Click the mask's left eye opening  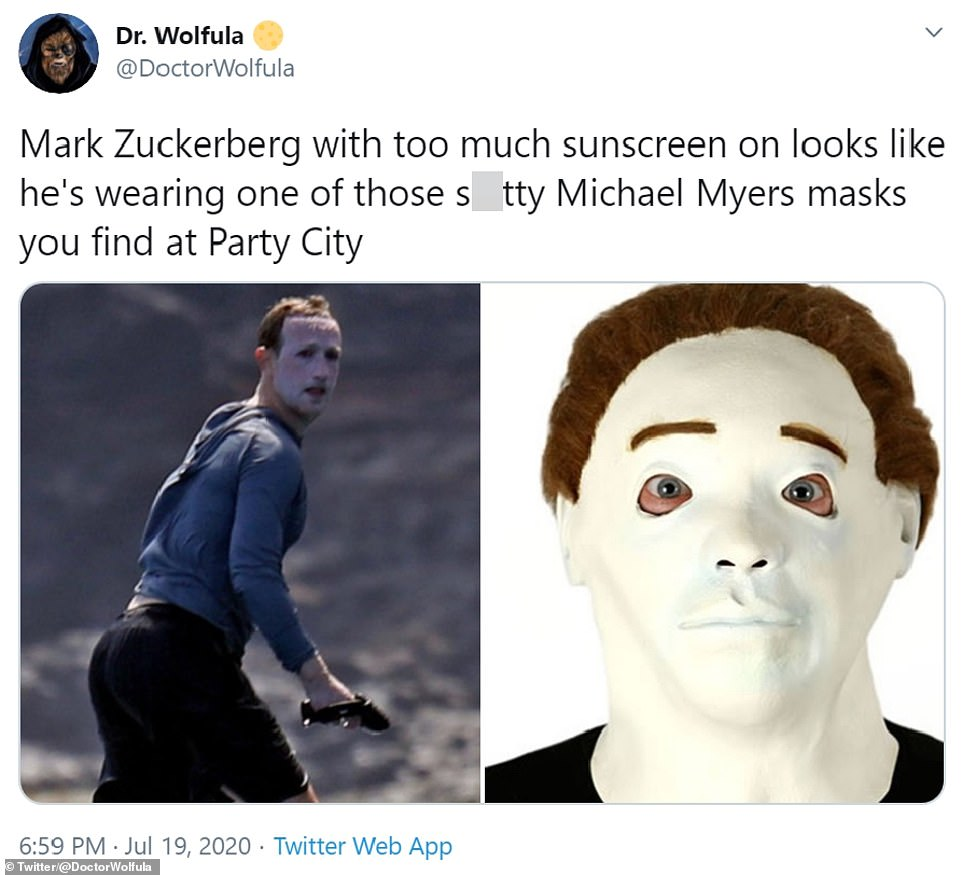click(666, 492)
